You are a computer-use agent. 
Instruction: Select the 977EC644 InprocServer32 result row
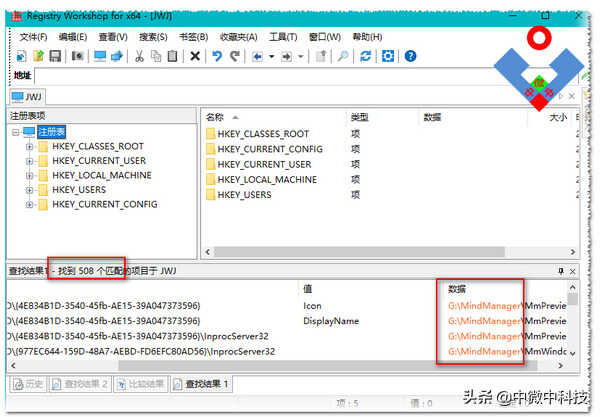pos(287,352)
